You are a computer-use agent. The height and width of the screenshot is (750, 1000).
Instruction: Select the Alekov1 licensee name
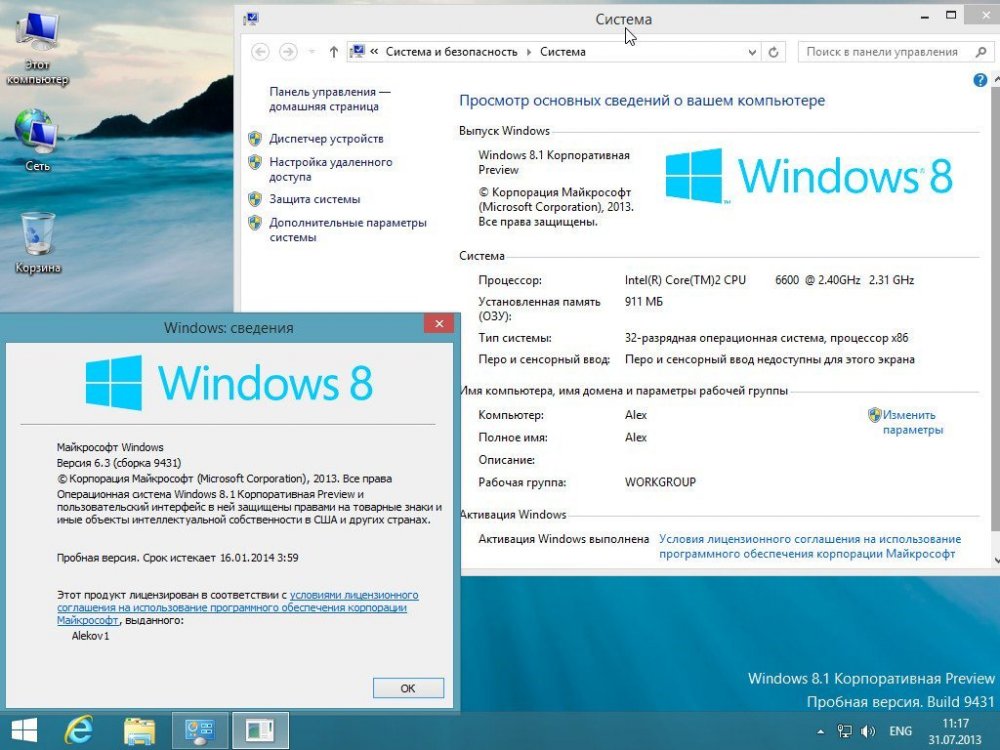91,636
